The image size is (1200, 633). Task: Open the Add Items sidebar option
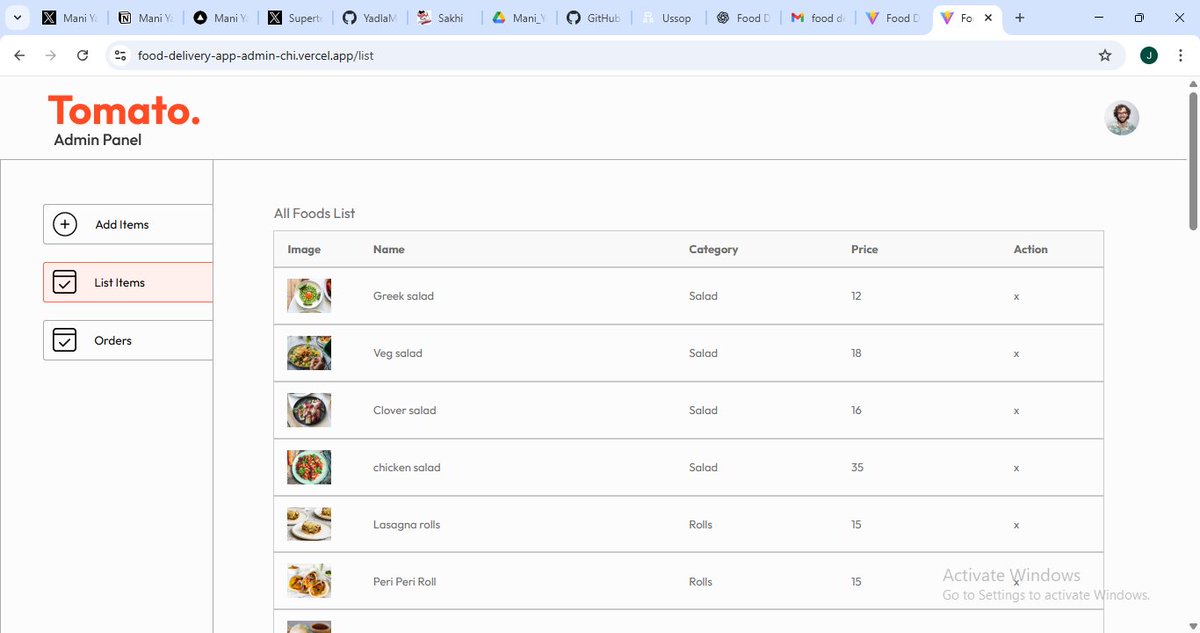[128, 224]
